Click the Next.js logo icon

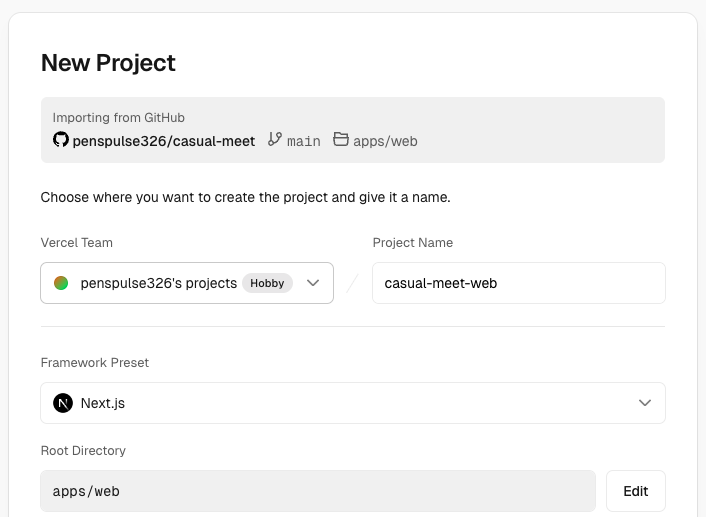coord(63,403)
